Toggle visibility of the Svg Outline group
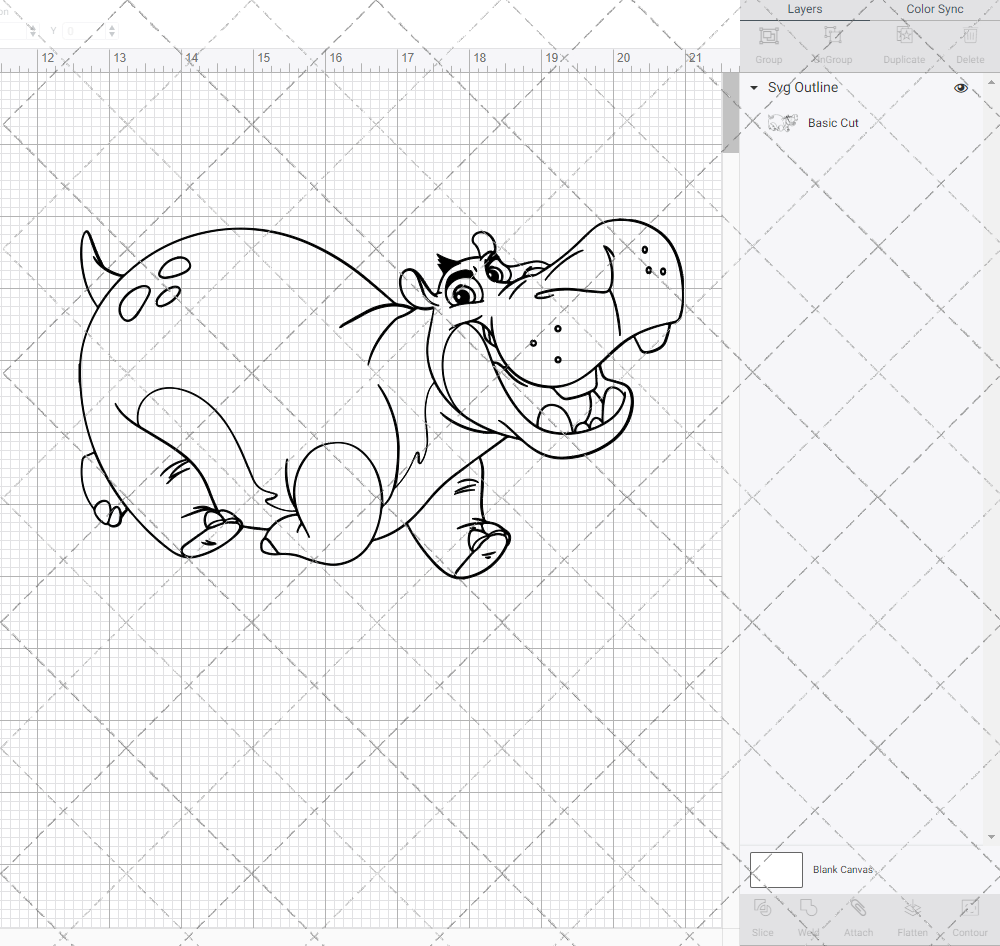1000x946 pixels. [x=960, y=88]
